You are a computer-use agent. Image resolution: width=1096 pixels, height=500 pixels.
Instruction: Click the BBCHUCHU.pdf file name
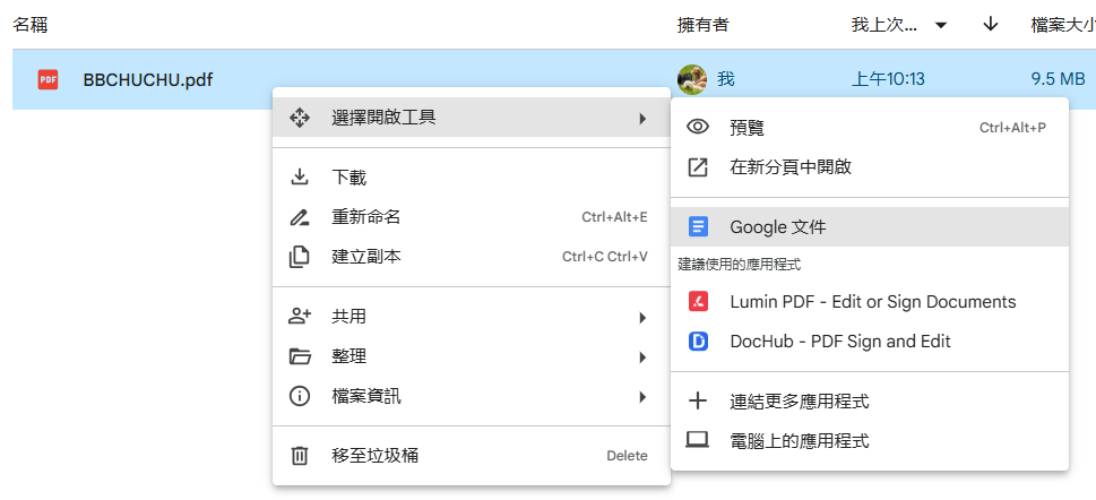(148, 80)
